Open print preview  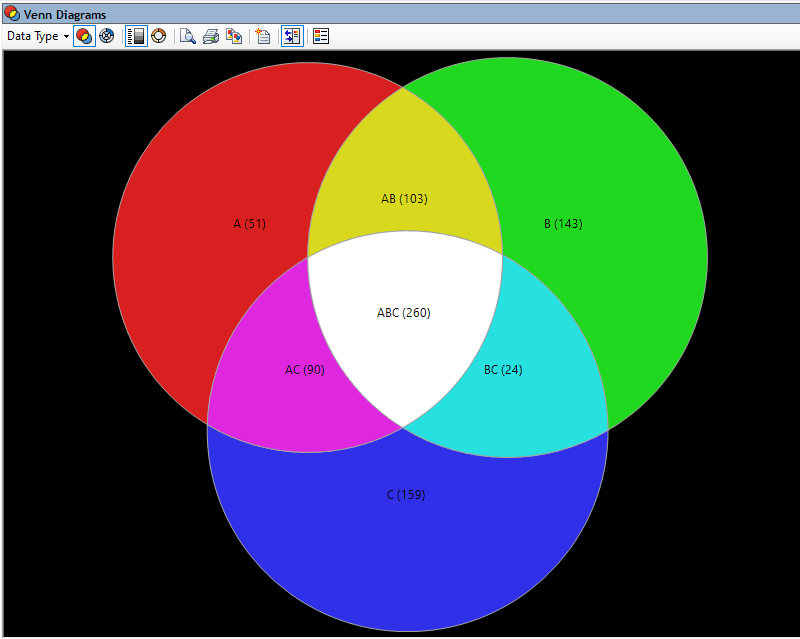188,36
